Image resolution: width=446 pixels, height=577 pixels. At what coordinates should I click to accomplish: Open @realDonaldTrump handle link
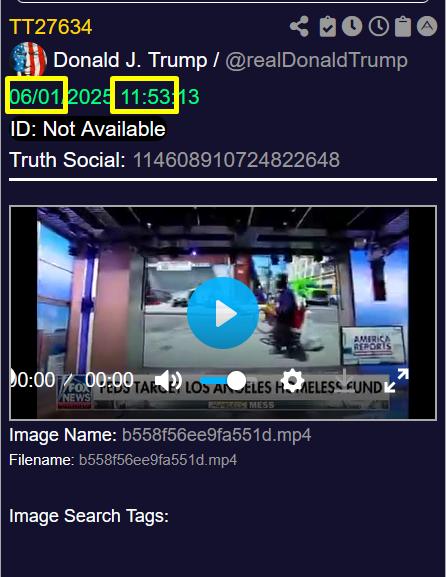tap(316, 60)
